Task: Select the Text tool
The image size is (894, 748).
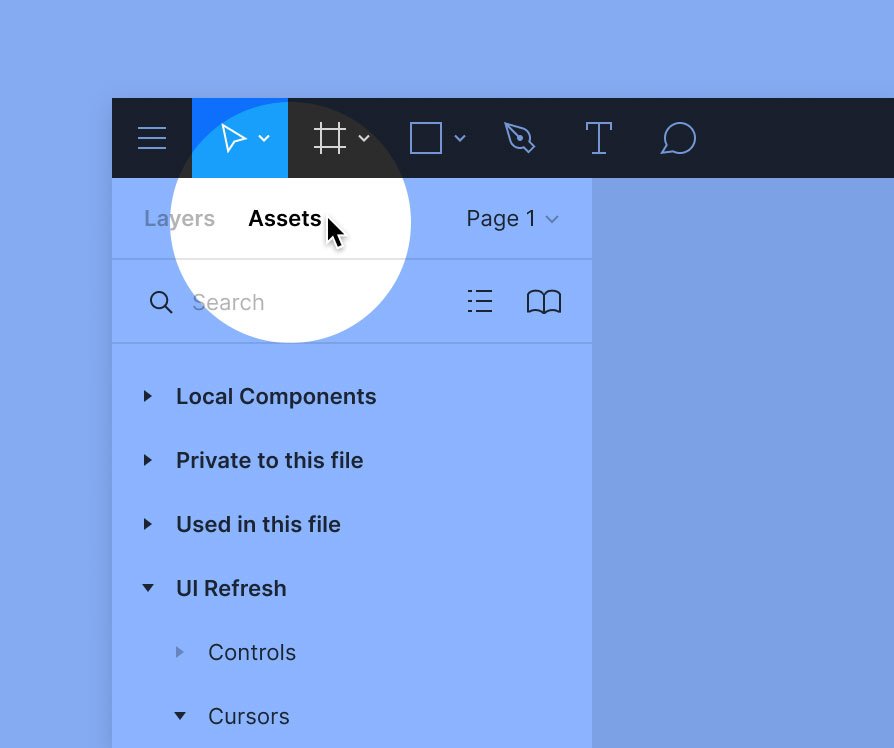Action: click(598, 138)
